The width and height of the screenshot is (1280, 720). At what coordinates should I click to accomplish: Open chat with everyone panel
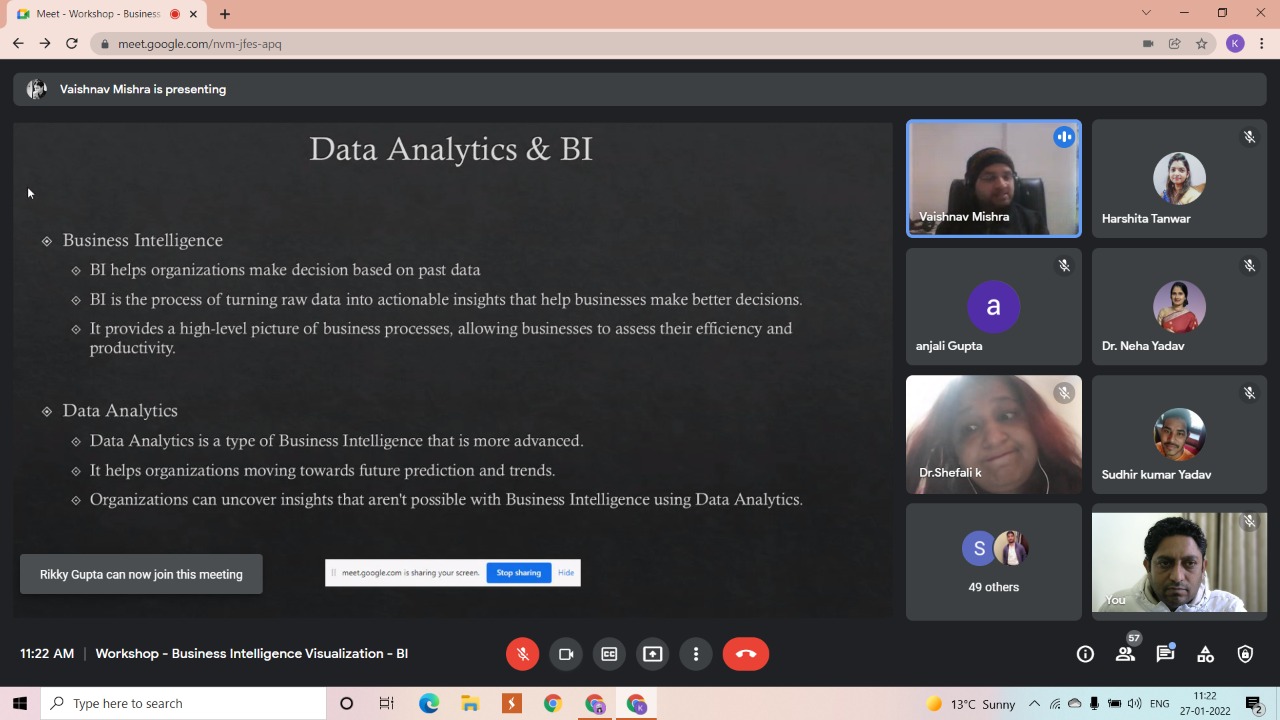pos(1165,654)
